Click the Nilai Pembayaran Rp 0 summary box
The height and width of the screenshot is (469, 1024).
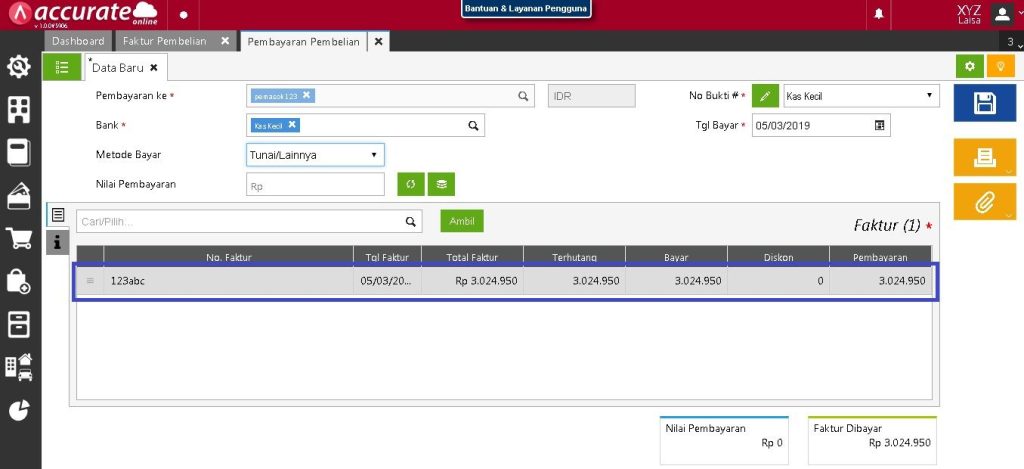[x=724, y=440]
